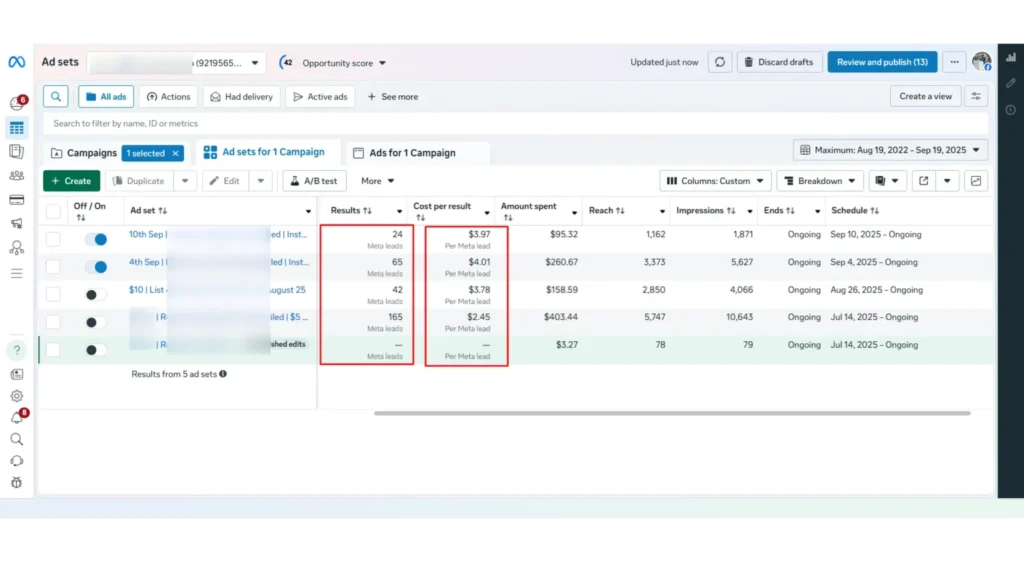1024x576 pixels.
Task: Open the All tools hamburger menu icon
Action: [17, 274]
